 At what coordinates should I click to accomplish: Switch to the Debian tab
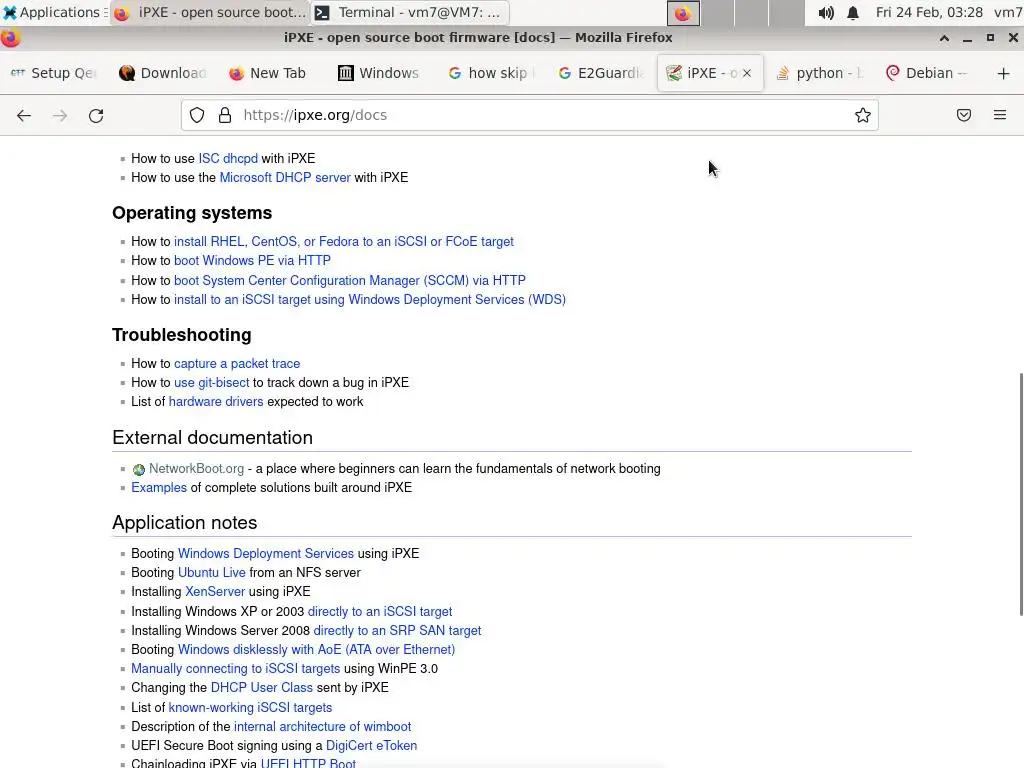coord(927,73)
